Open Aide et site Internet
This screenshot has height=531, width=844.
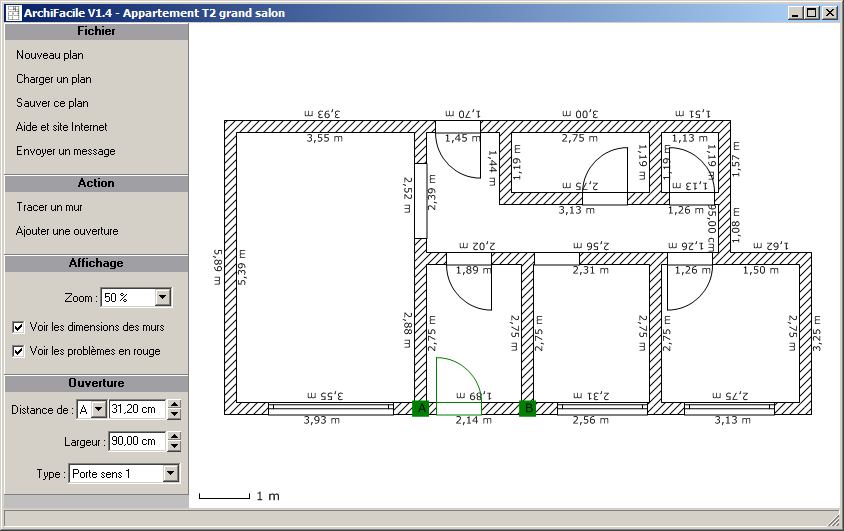[61, 127]
